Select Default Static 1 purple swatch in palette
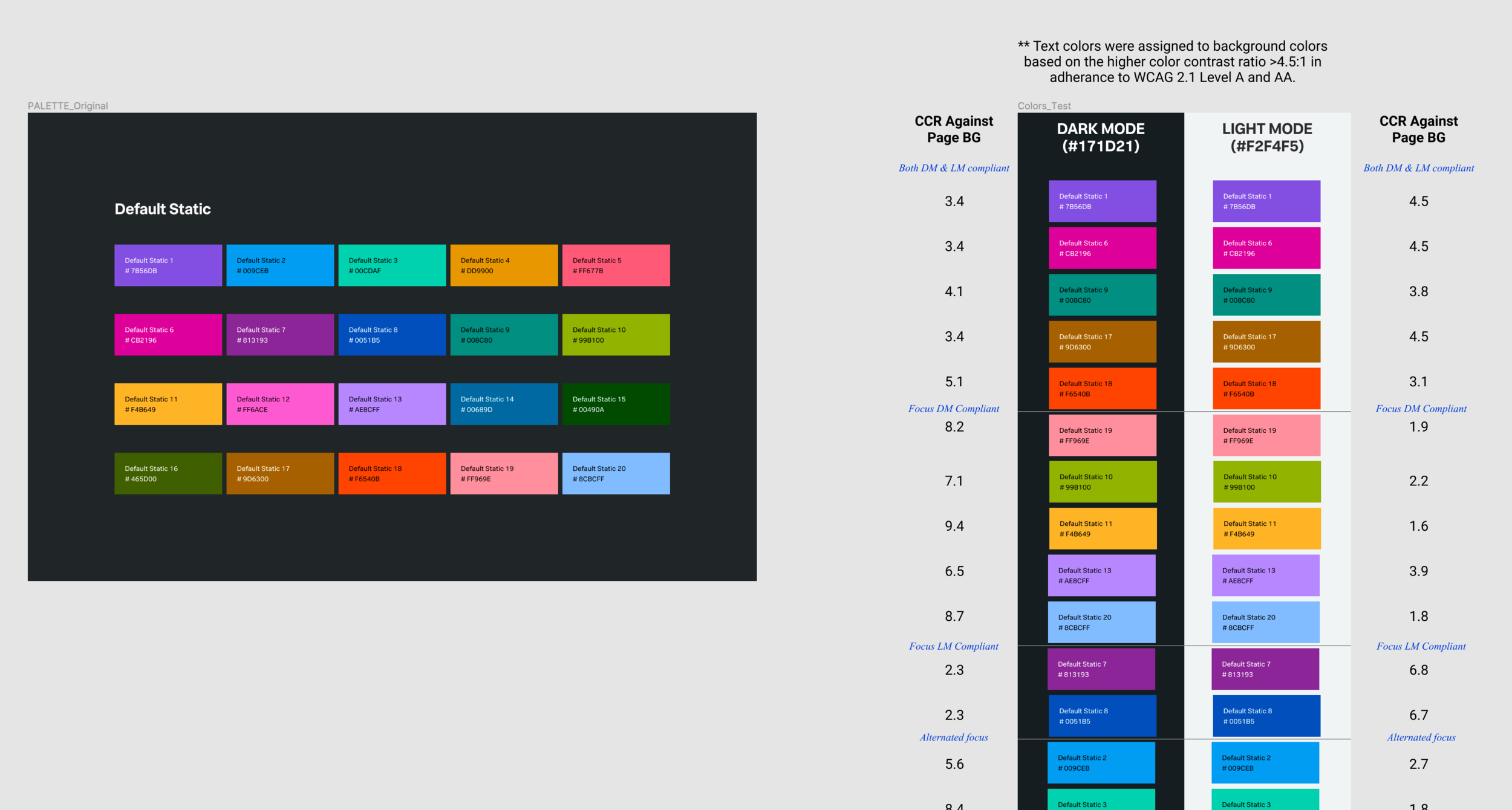1512x810 pixels. [168, 265]
